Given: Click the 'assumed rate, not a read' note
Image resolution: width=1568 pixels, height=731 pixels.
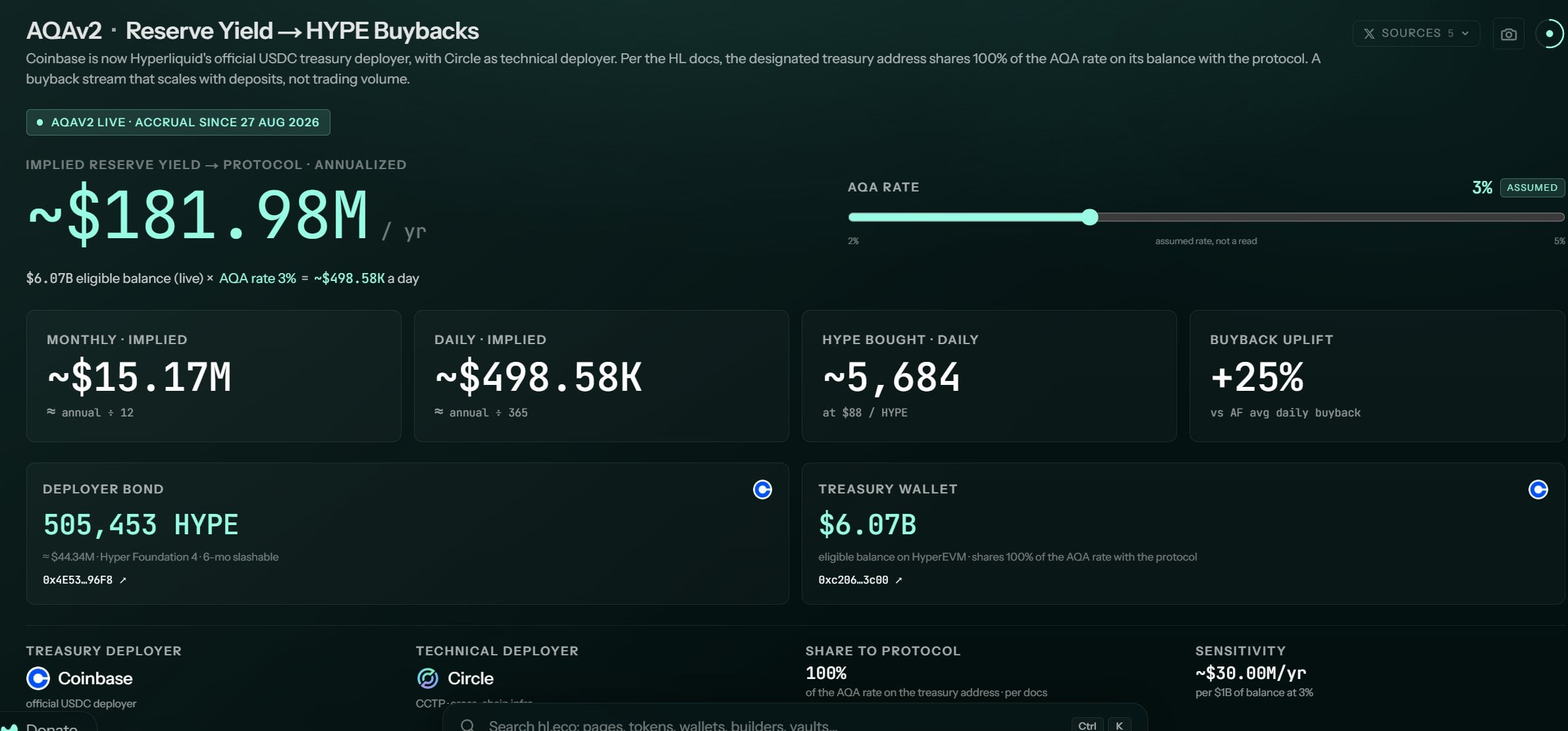Looking at the screenshot, I should [1206, 241].
